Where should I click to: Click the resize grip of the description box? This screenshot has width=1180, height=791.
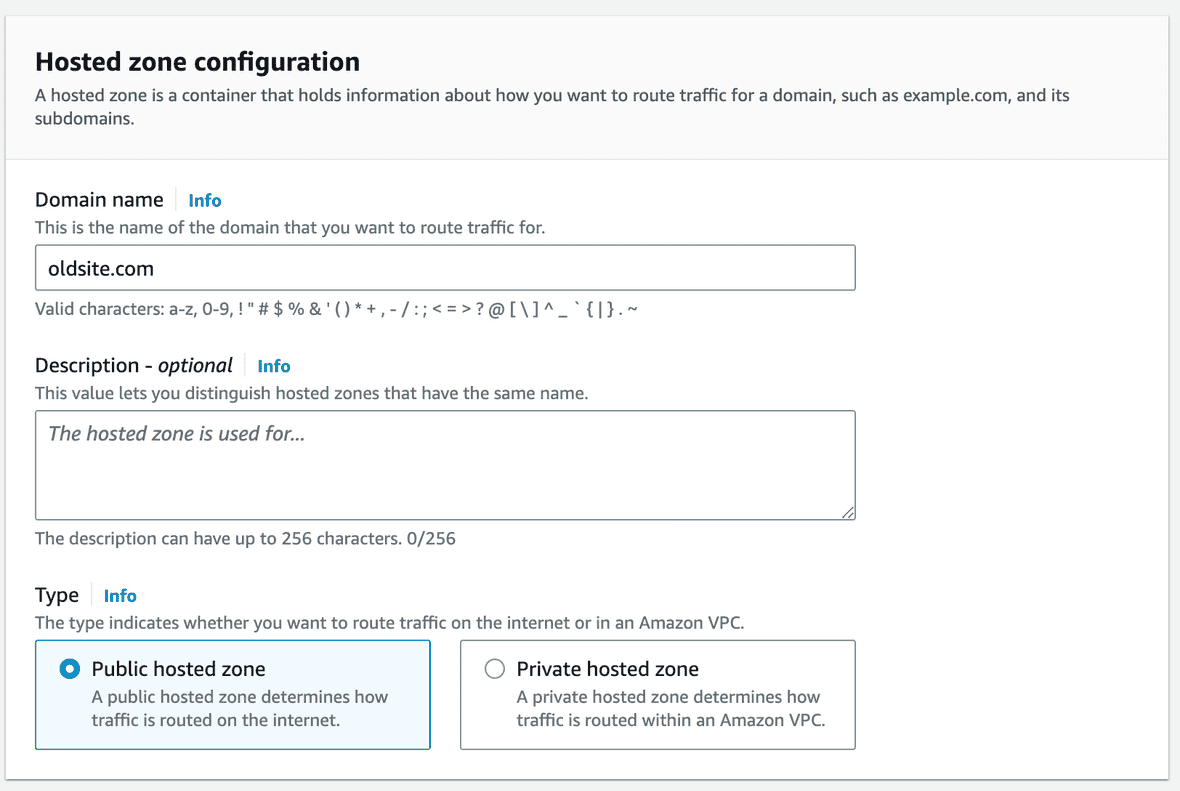(849, 512)
